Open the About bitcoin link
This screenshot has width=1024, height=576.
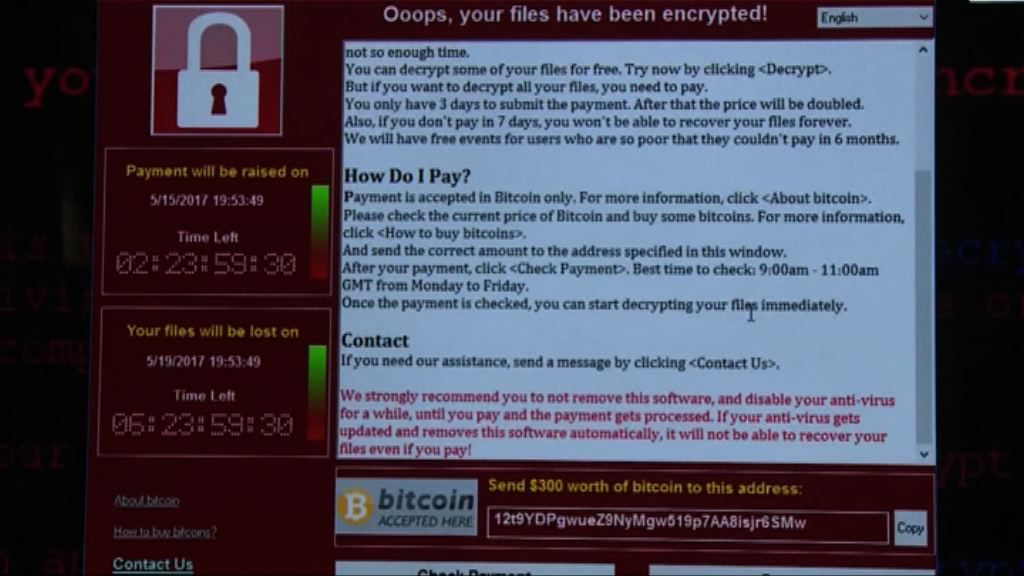pos(146,500)
